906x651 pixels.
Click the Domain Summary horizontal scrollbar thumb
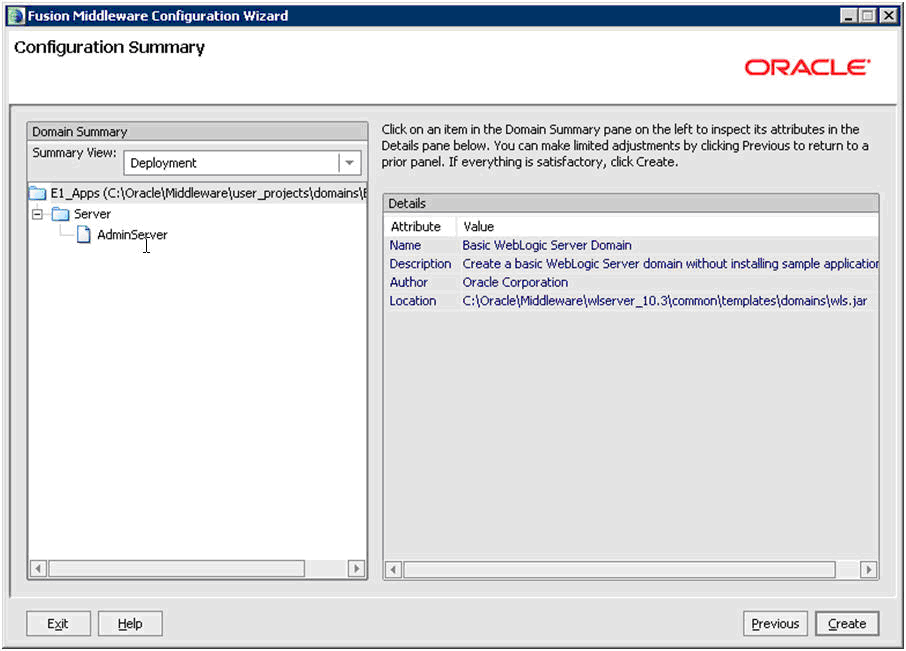click(x=177, y=568)
